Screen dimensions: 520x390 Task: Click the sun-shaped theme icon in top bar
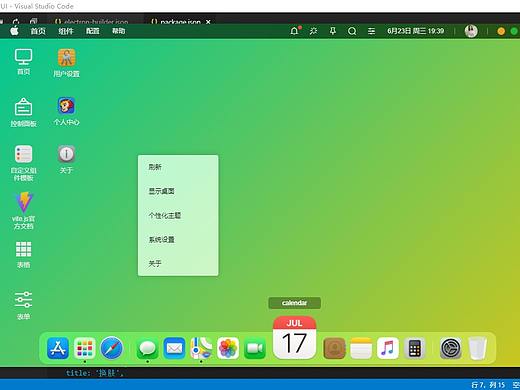coord(313,31)
